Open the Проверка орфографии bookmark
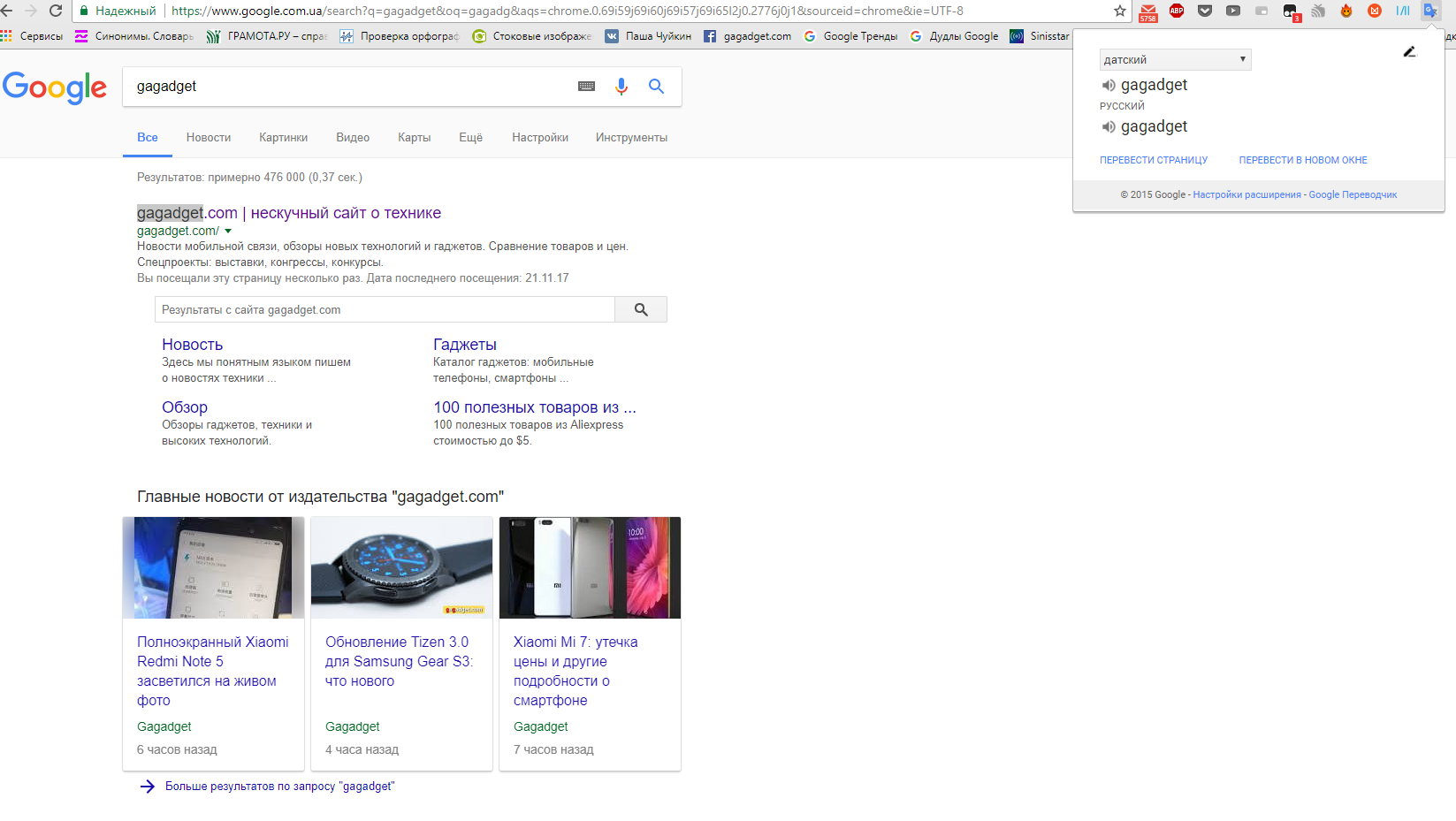 click(400, 36)
